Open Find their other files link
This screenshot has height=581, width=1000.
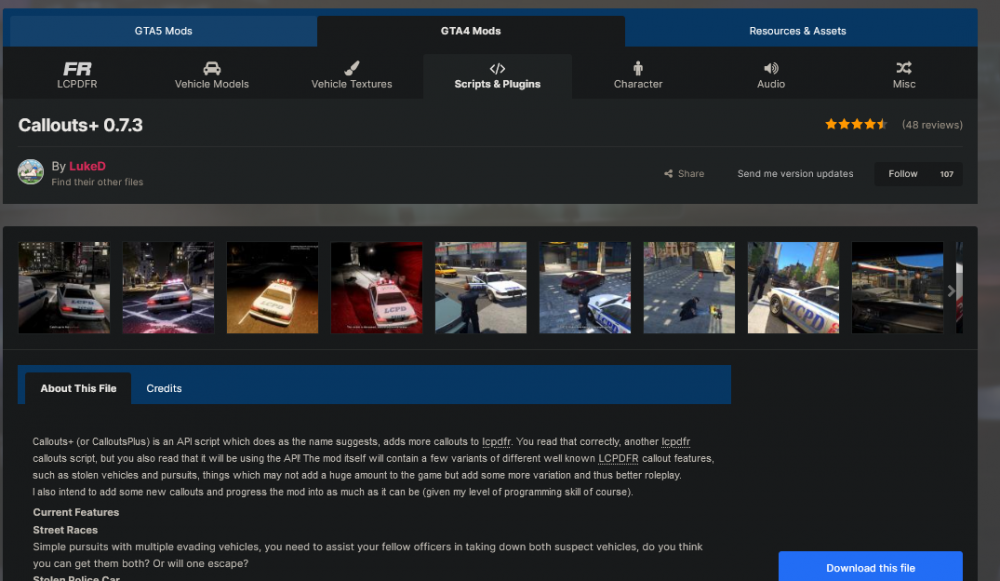tap(97, 182)
